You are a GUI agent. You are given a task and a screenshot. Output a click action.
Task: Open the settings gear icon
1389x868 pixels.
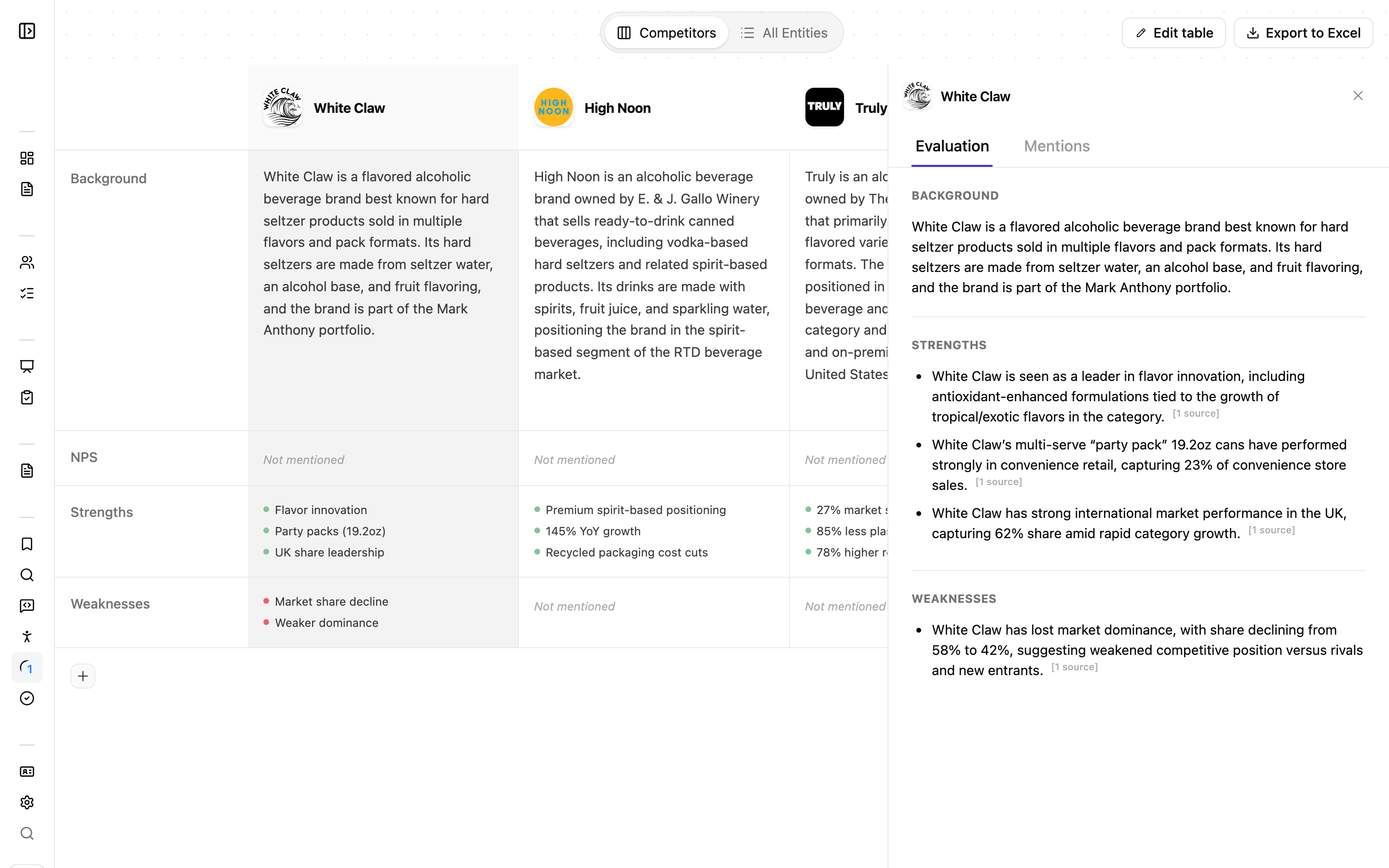click(27, 802)
